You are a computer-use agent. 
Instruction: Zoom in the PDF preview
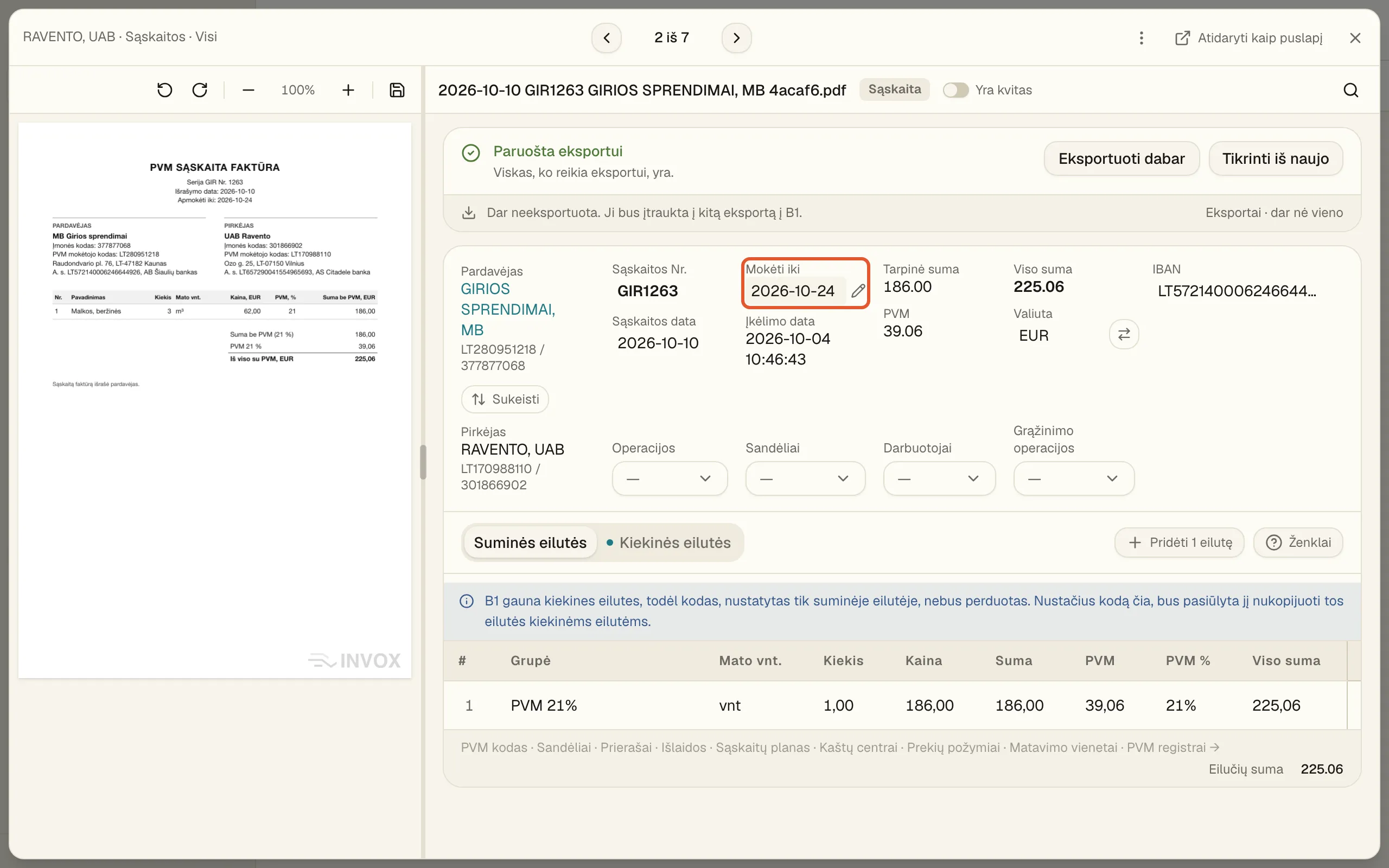click(348, 90)
